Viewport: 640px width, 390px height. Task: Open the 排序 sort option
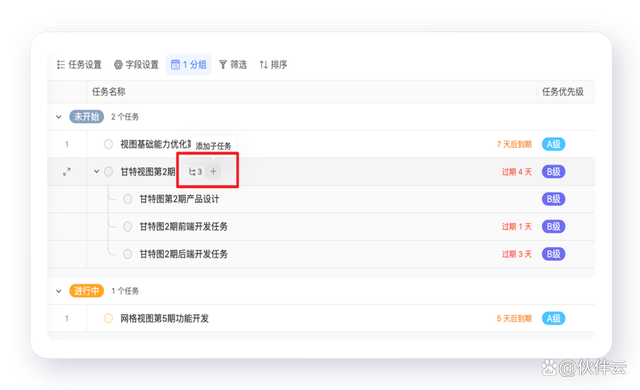273,64
